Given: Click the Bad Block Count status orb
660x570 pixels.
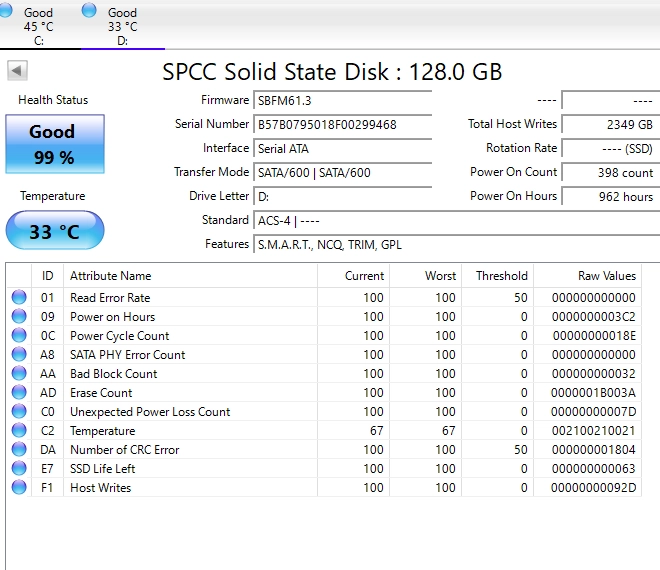Looking at the screenshot, I should tap(19, 373).
